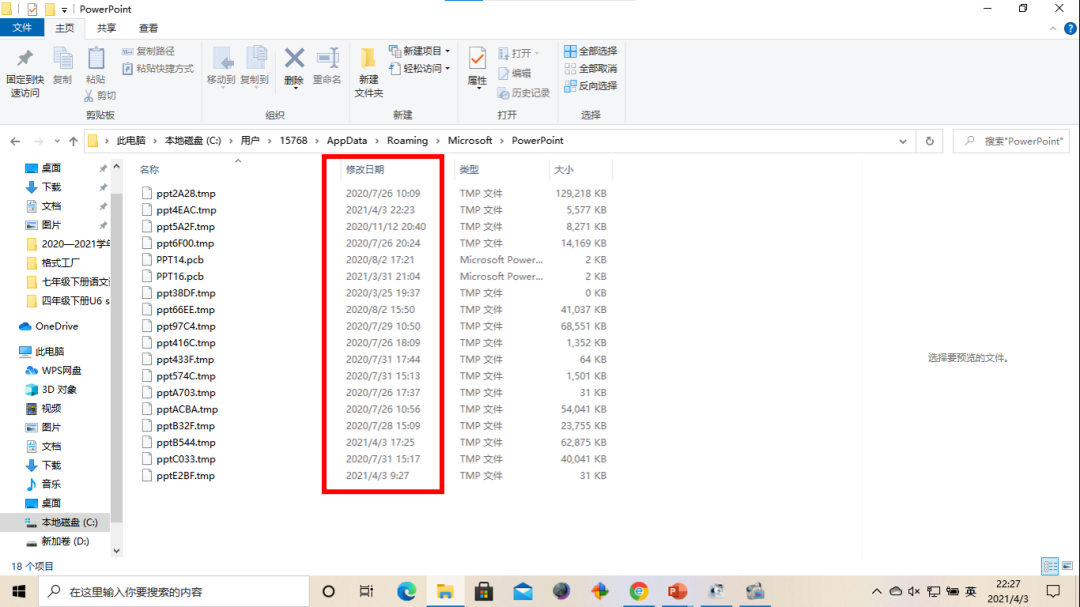Select file pptE2BF.tmp
This screenshot has height=607, width=1080.
pyautogui.click(x=185, y=475)
